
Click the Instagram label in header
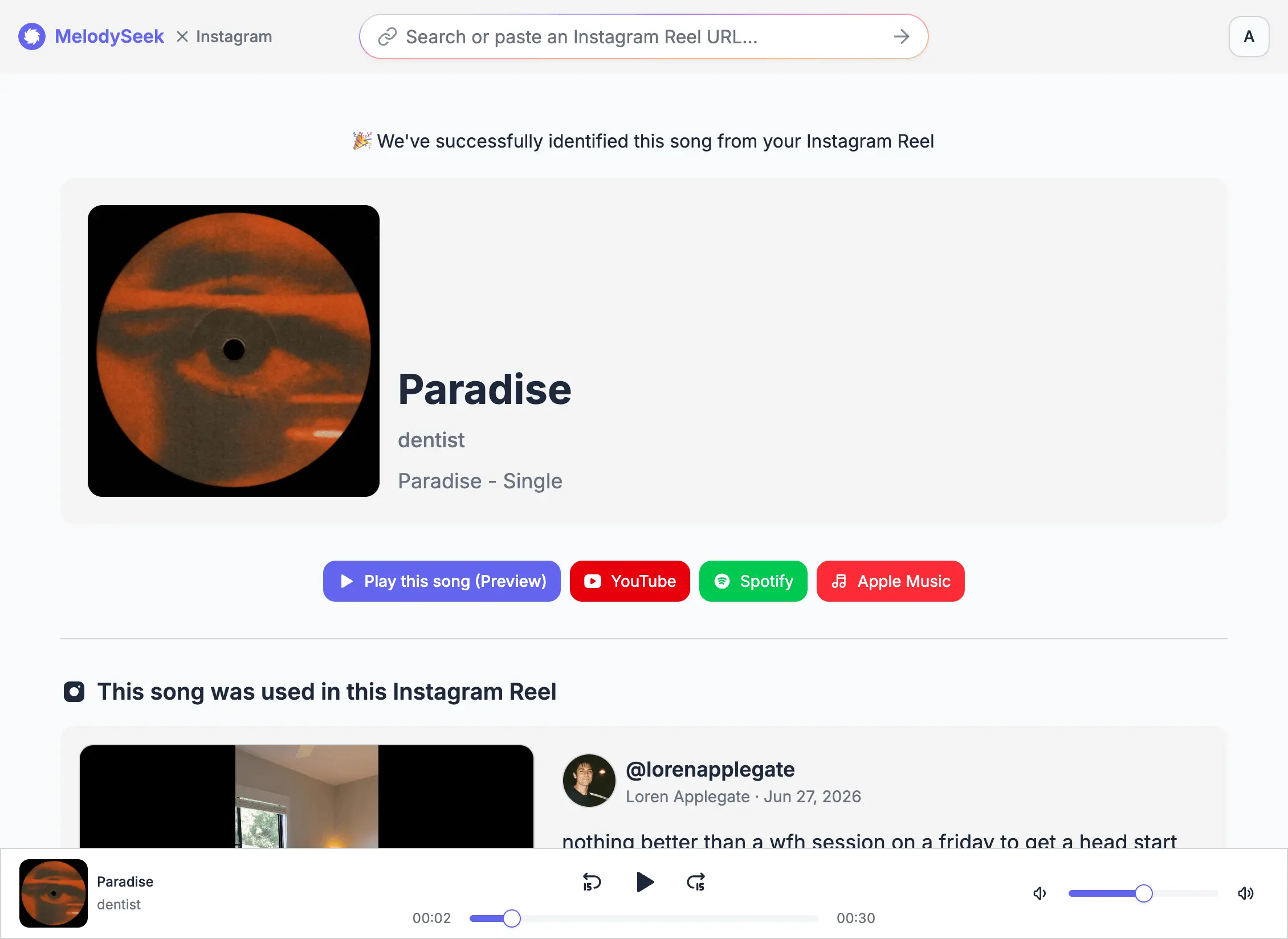point(234,36)
